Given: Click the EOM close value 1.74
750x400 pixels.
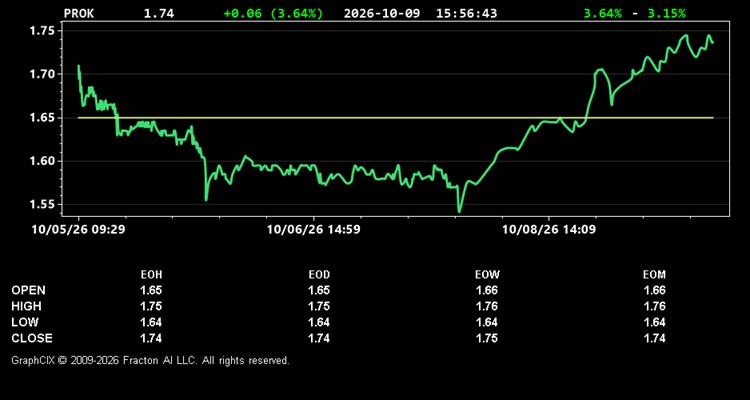Looking at the screenshot, I should 654,338.
